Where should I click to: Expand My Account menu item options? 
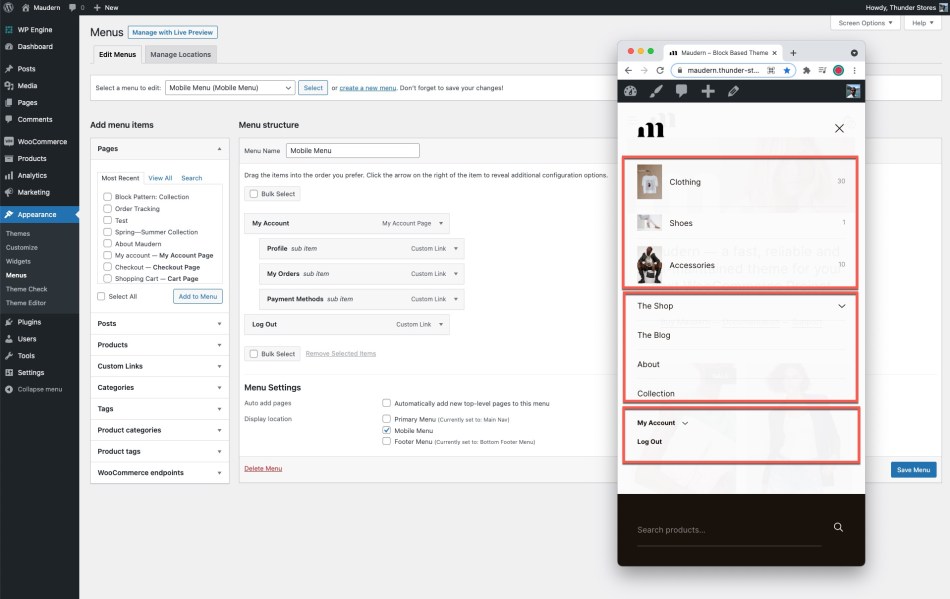click(x=441, y=223)
